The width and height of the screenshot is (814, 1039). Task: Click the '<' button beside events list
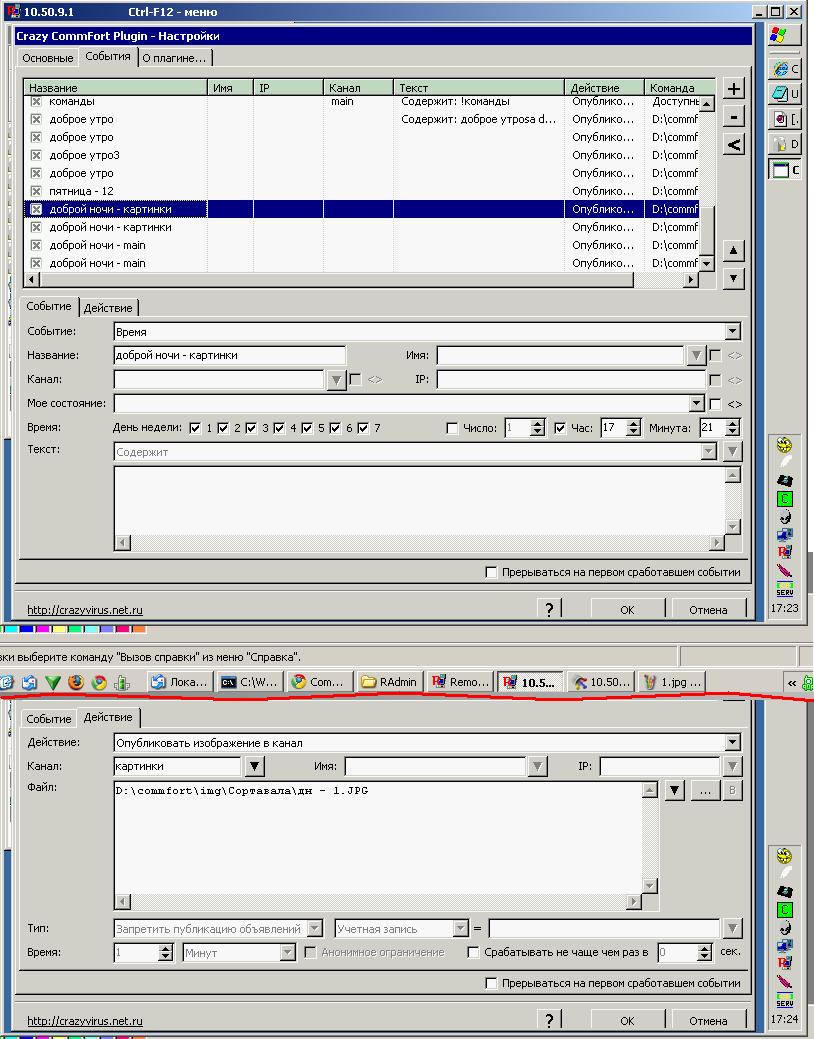click(x=734, y=144)
